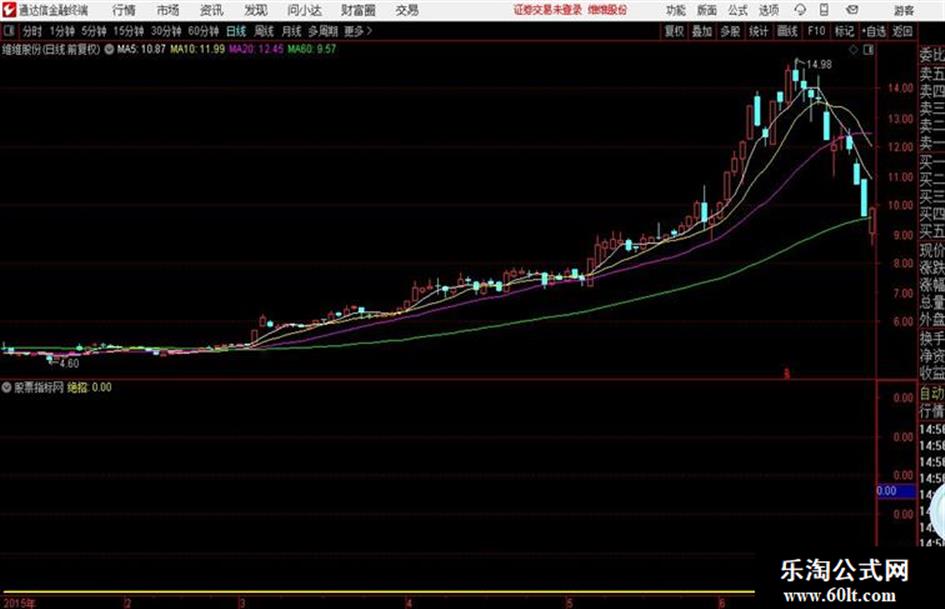Switch to the 30分钟 period tab
The width and height of the screenshot is (945, 609).
[x=166, y=31]
